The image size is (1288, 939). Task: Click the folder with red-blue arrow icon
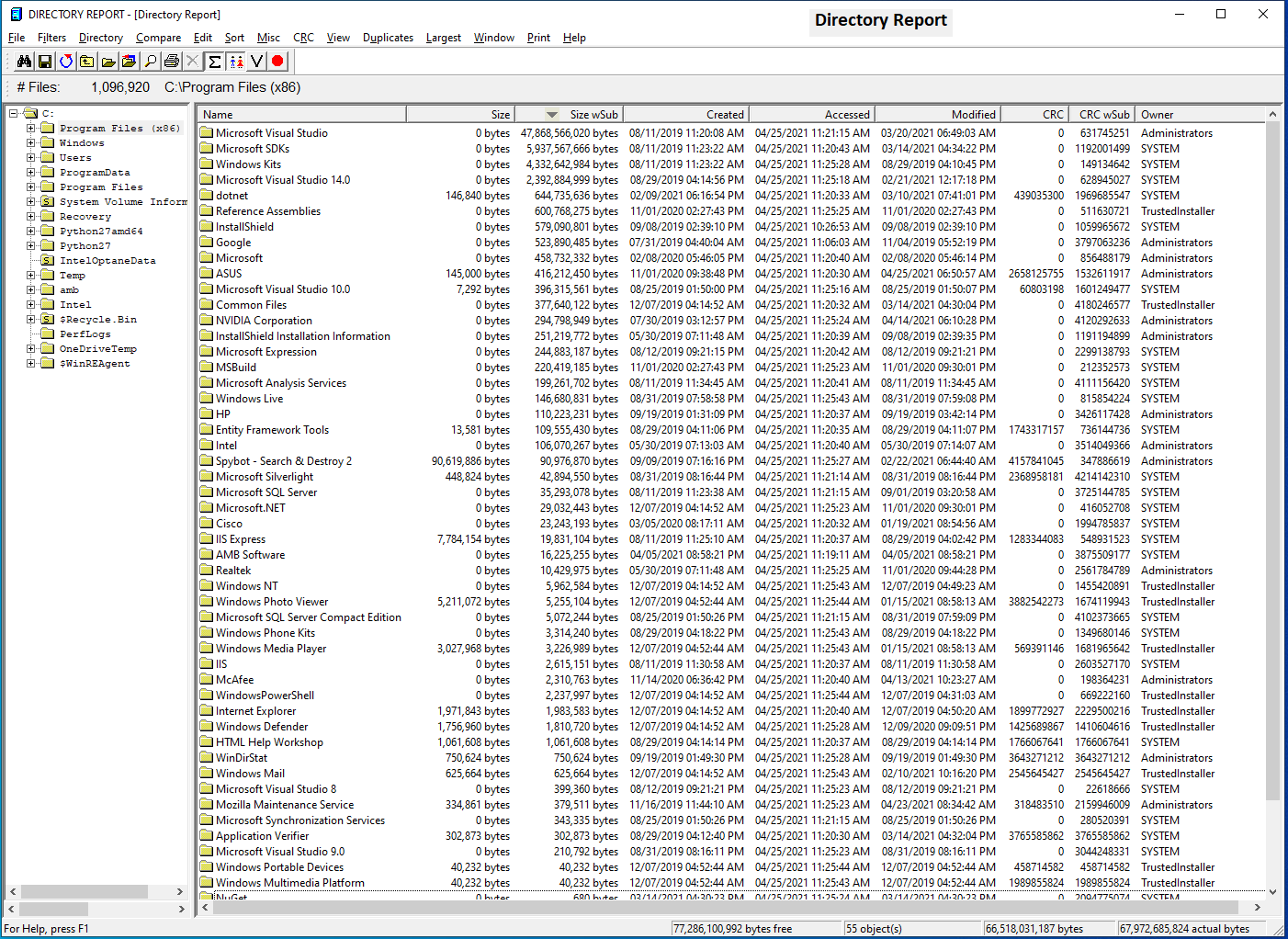click(130, 62)
